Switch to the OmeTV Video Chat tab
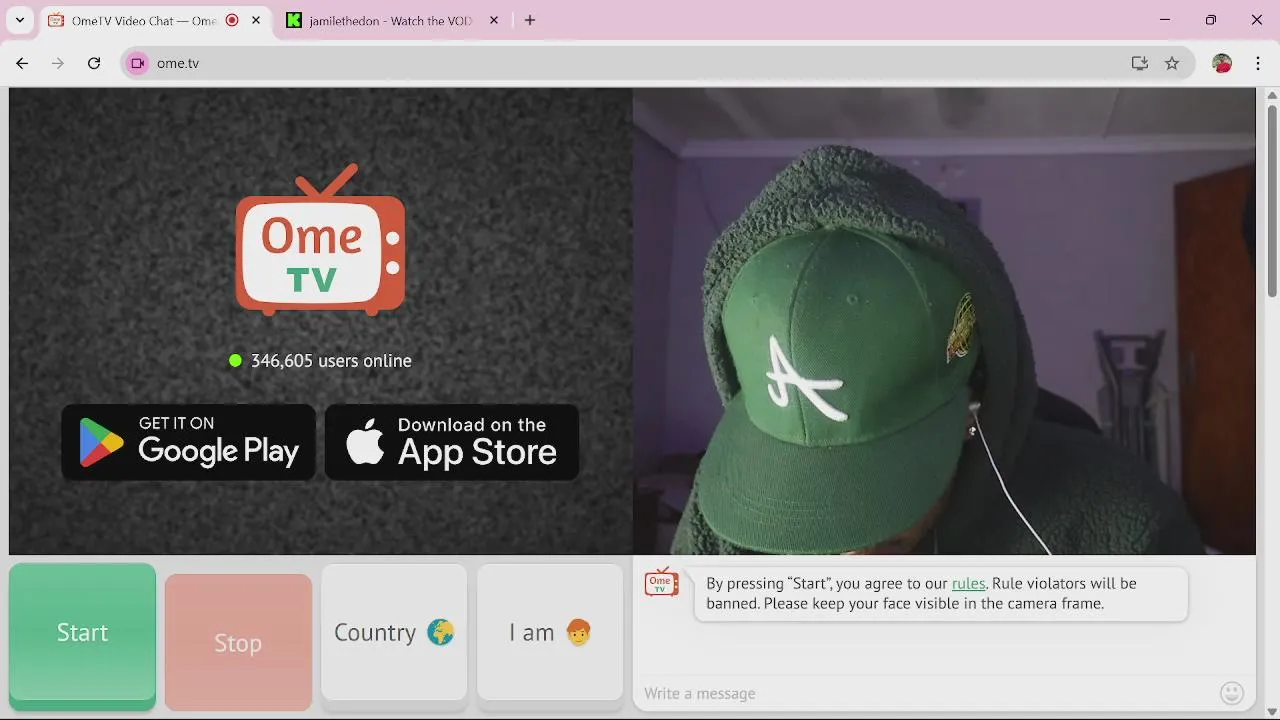The width and height of the screenshot is (1280, 720). [x=157, y=20]
